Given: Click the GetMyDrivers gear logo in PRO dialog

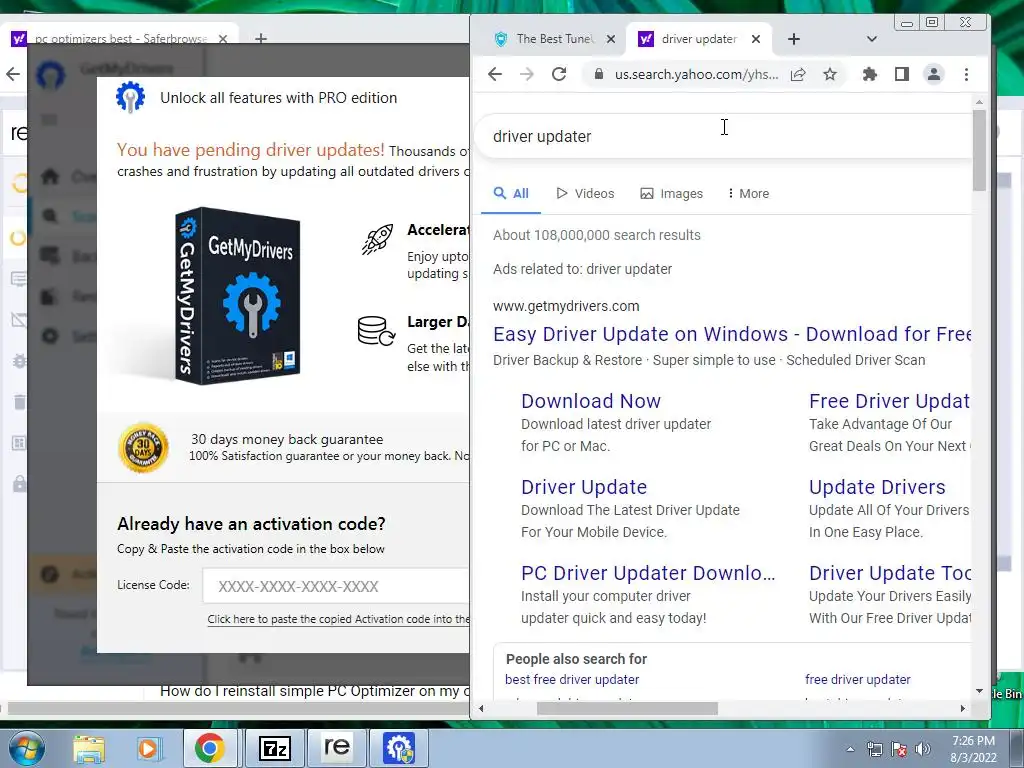Looking at the screenshot, I should tap(131, 97).
